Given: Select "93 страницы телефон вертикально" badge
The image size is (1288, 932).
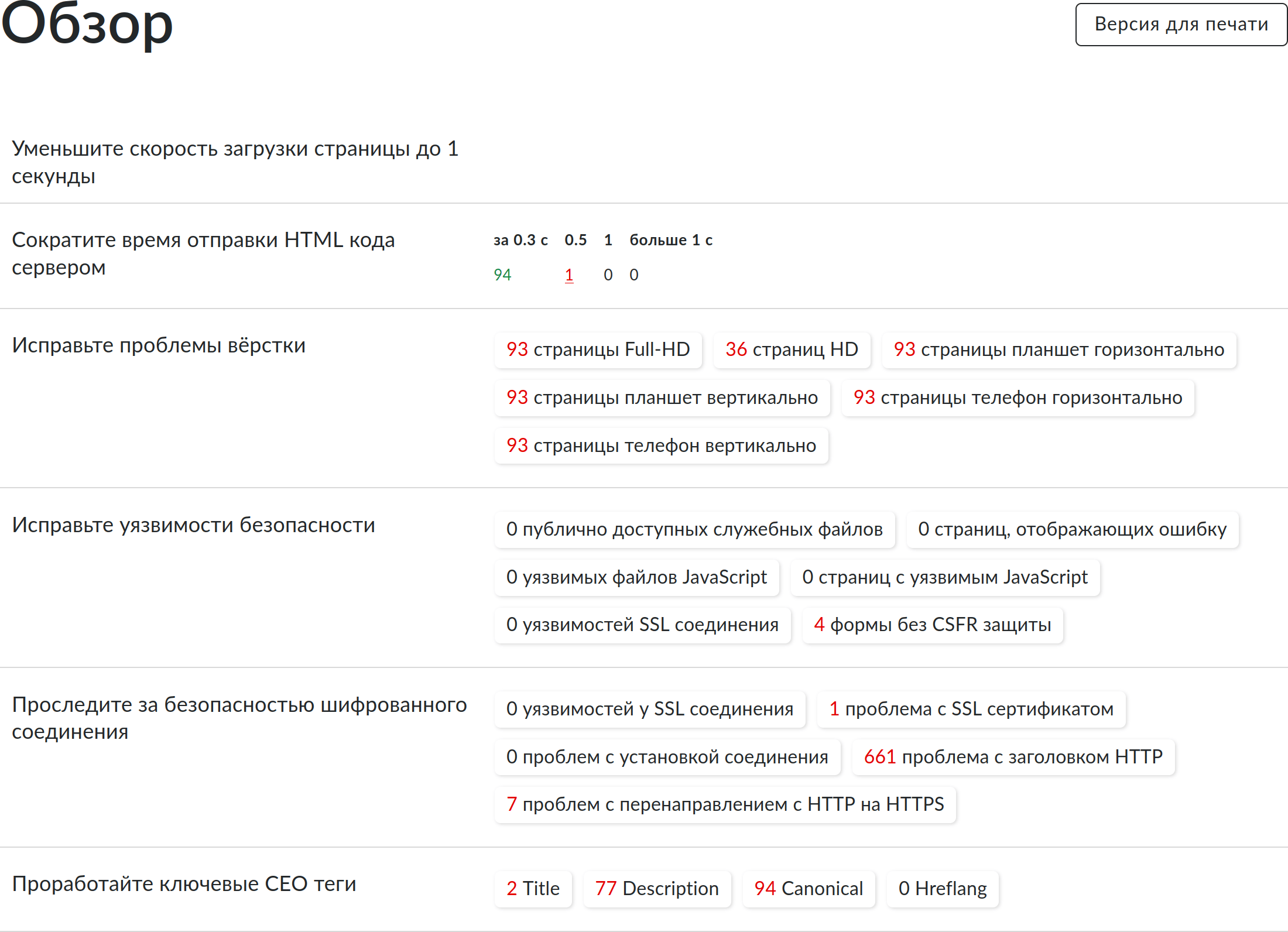Looking at the screenshot, I should click(661, 446).
